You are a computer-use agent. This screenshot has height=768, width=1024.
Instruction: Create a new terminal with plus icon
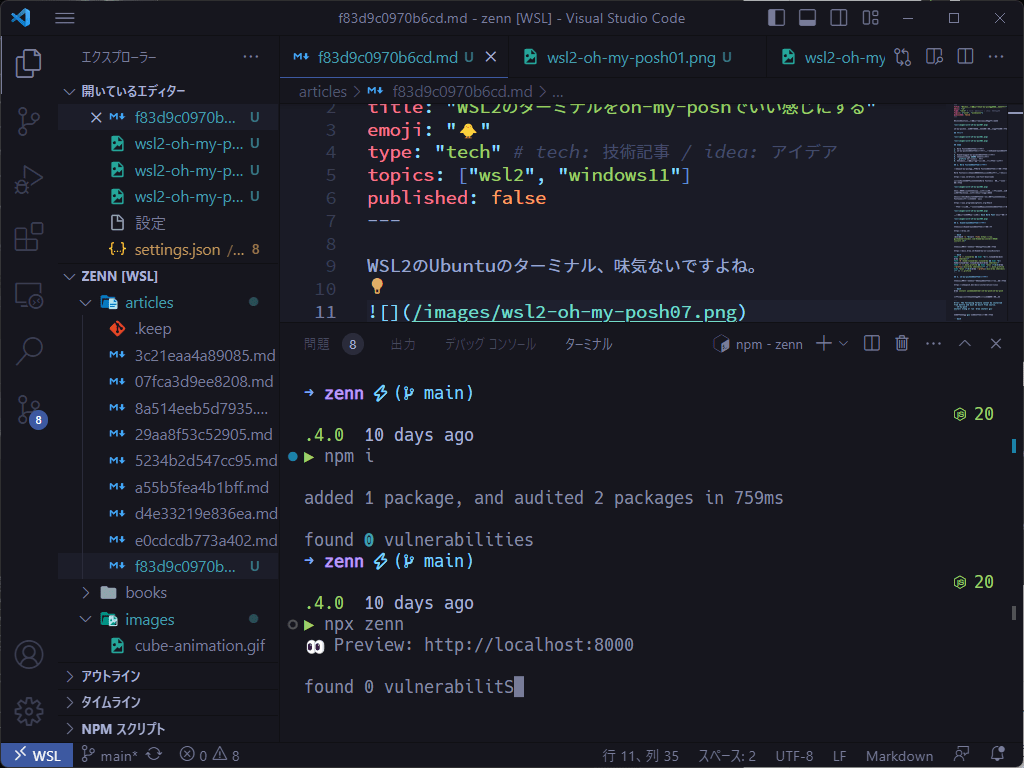[824, 344]
